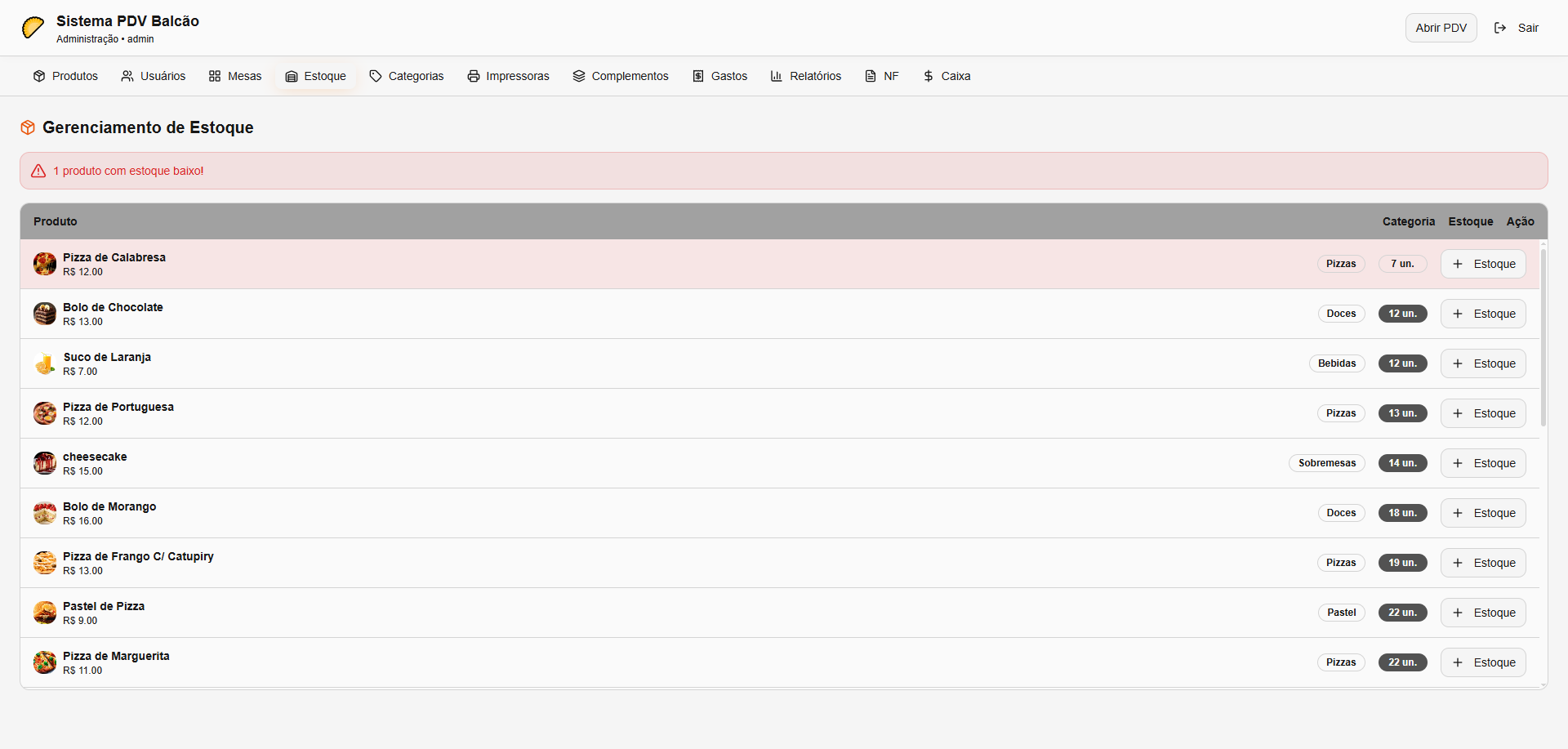Screen dimensions: 1568x749
Task: Open the NF tab
Action: point(882,76)
